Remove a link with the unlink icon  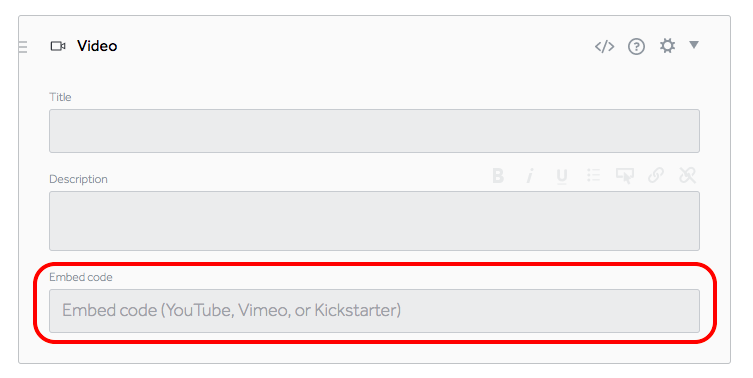coord(687,175)
